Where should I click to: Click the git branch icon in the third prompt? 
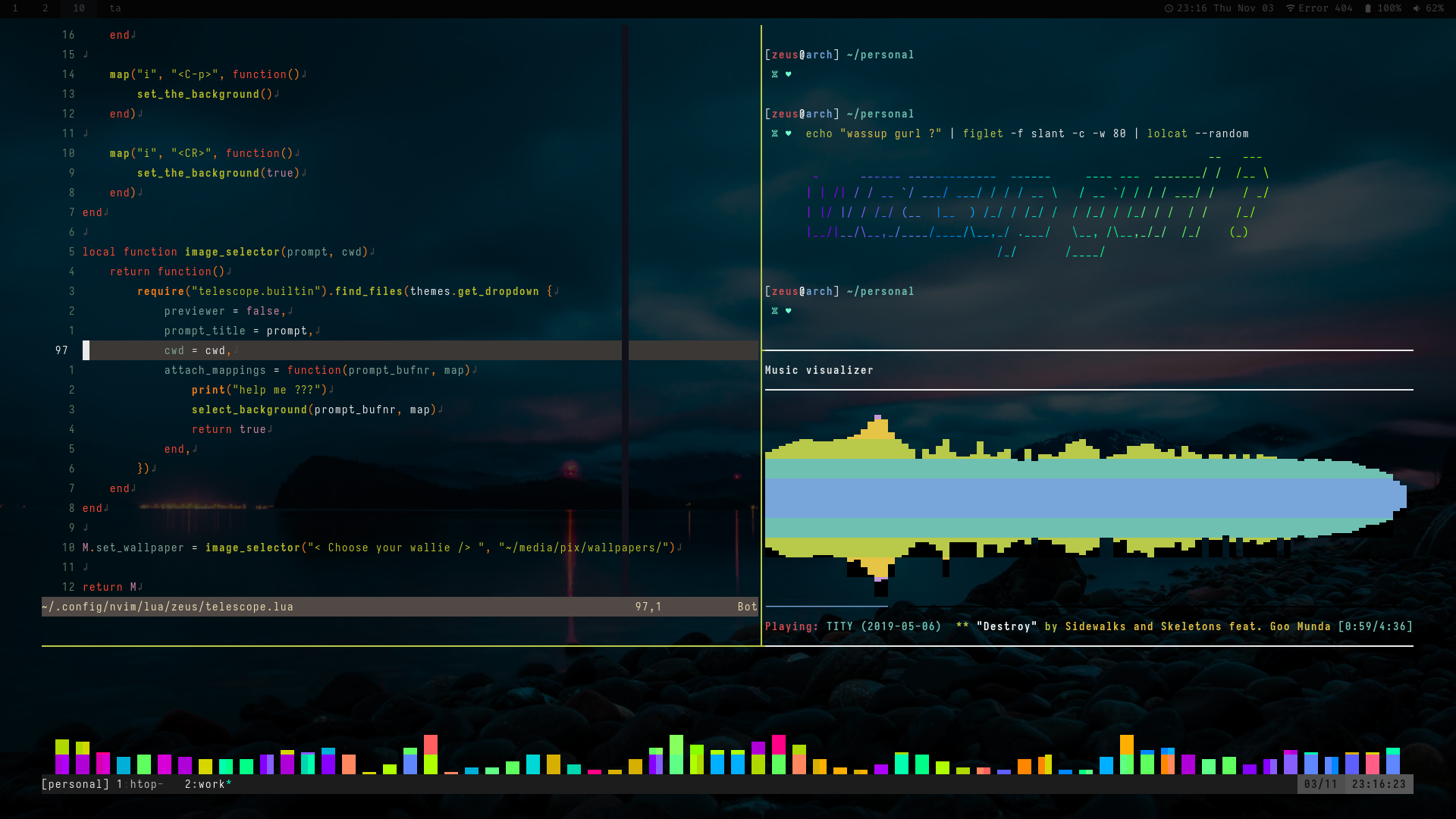pyautogui.click(x=774, y=310)
